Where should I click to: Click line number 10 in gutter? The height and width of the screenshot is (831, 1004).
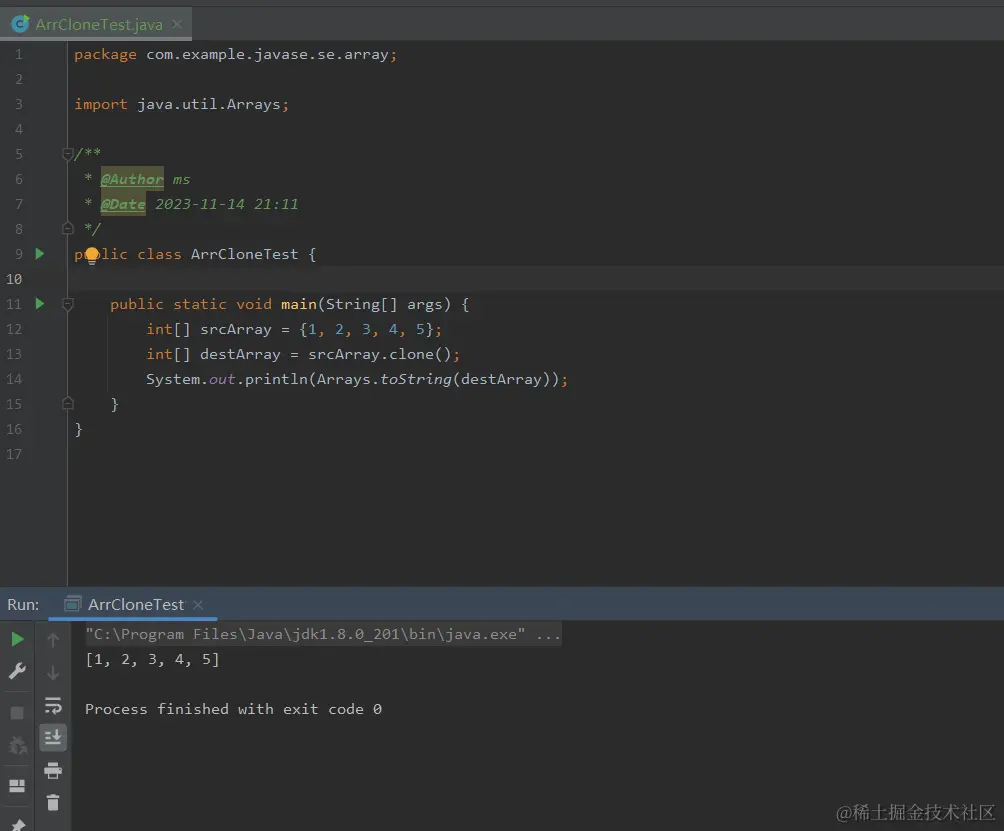click(14, 279)
